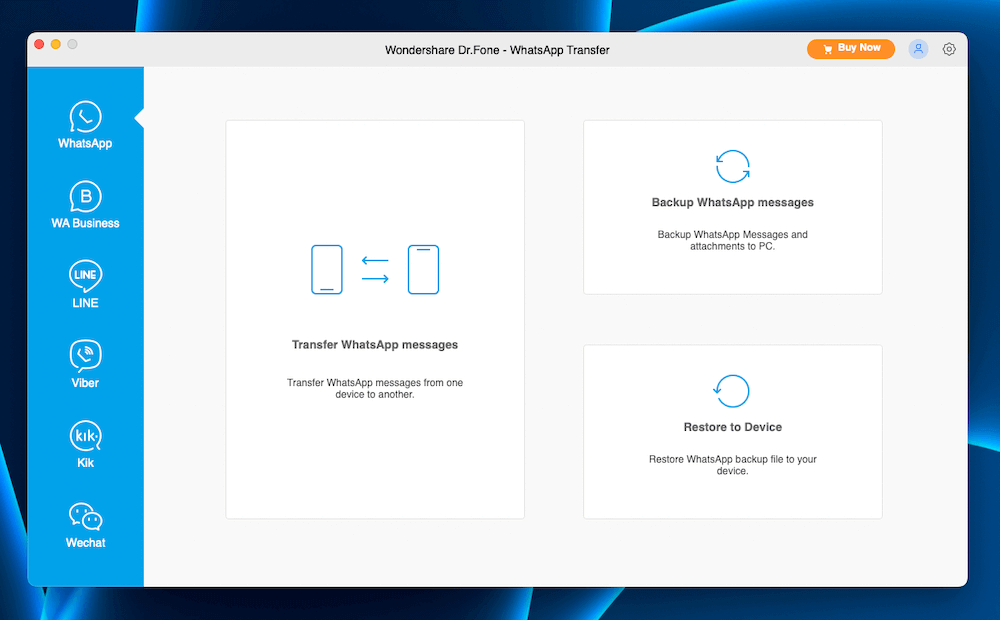Viewport: 1000px width, 620px height.
Task: Open the Wechat sidebar icon
Action: pyautogui.click(x=85, y=516)
